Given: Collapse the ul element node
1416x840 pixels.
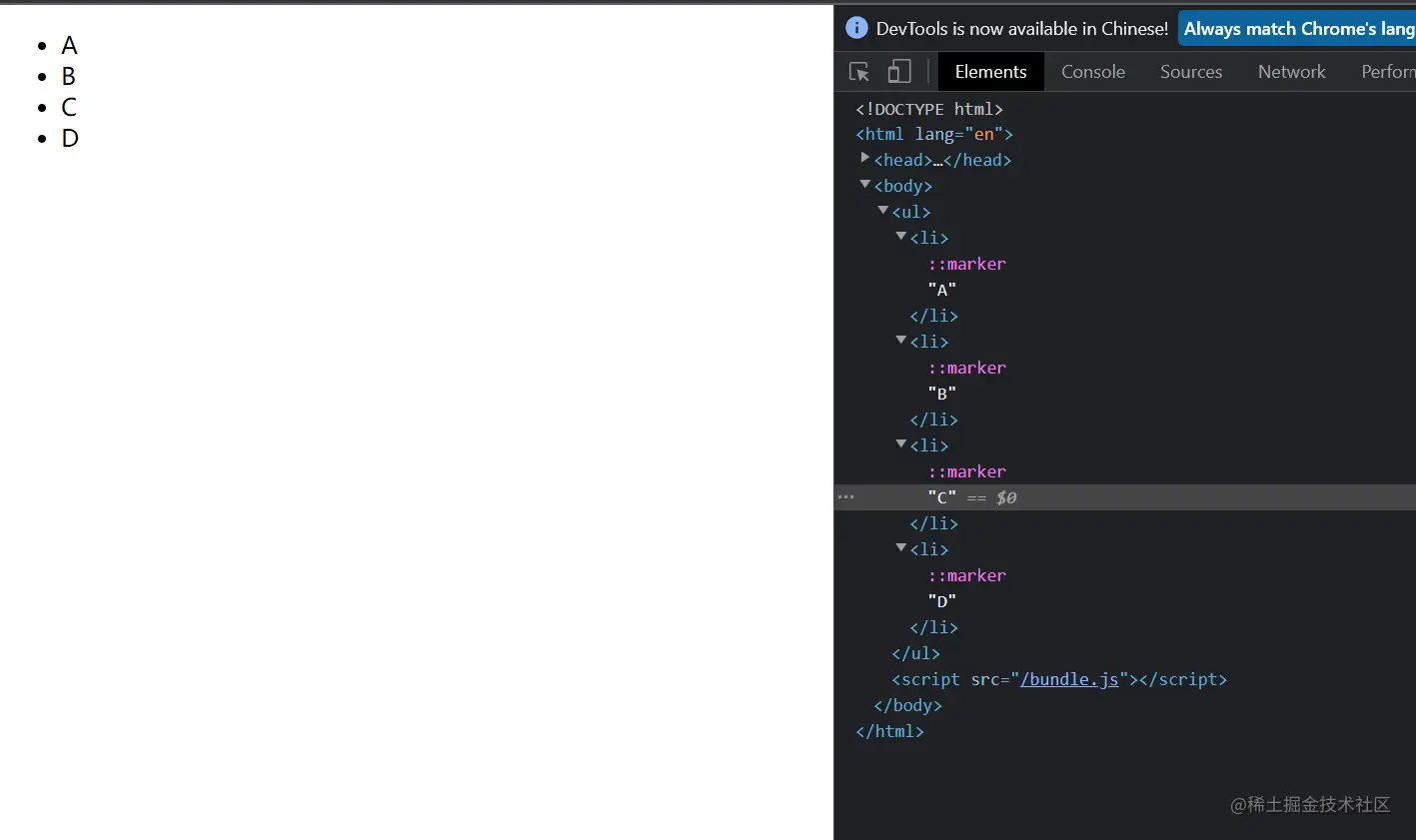Looking at the screenshot, I should coord(883,210).
